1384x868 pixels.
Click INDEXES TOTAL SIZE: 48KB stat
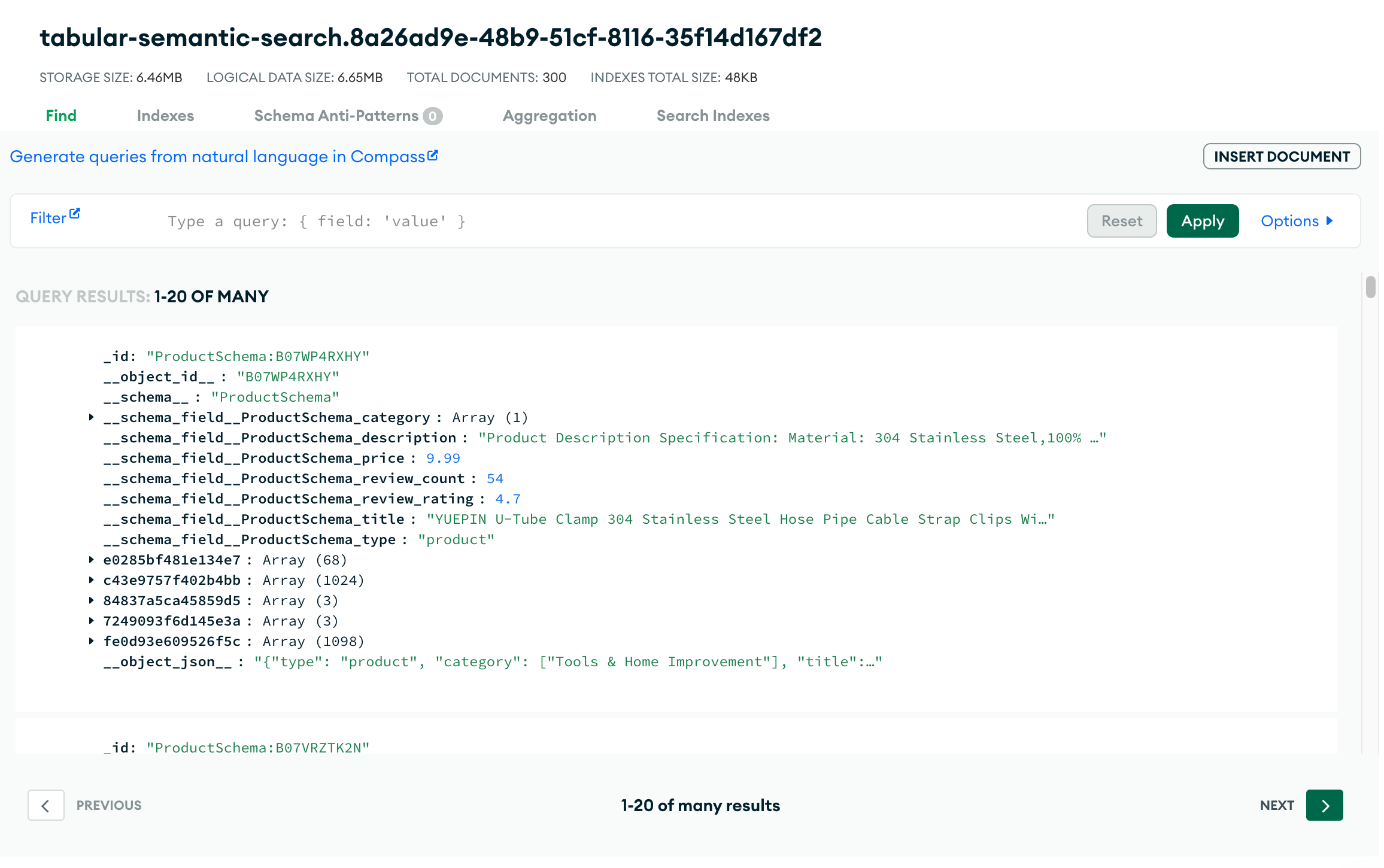674,77
